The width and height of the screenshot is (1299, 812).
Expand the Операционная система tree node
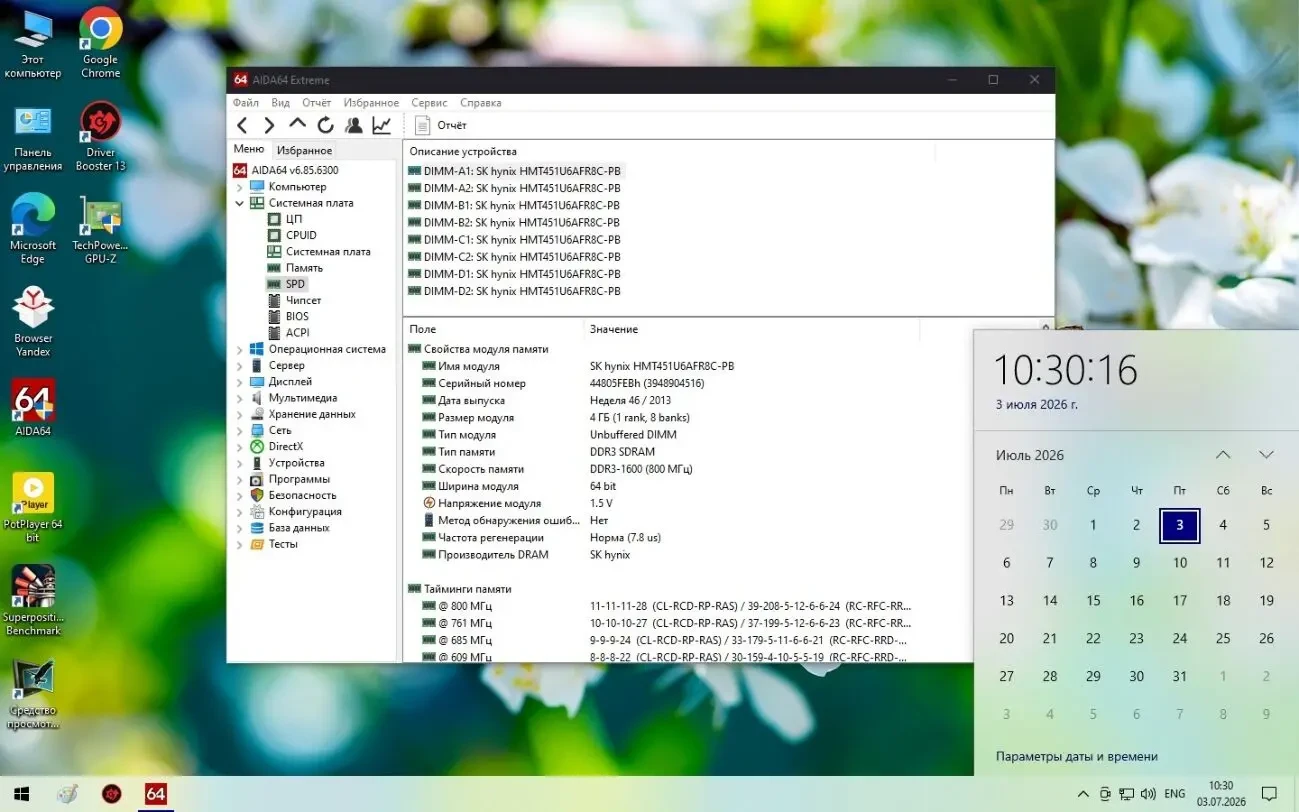click(x=240, y=349)
